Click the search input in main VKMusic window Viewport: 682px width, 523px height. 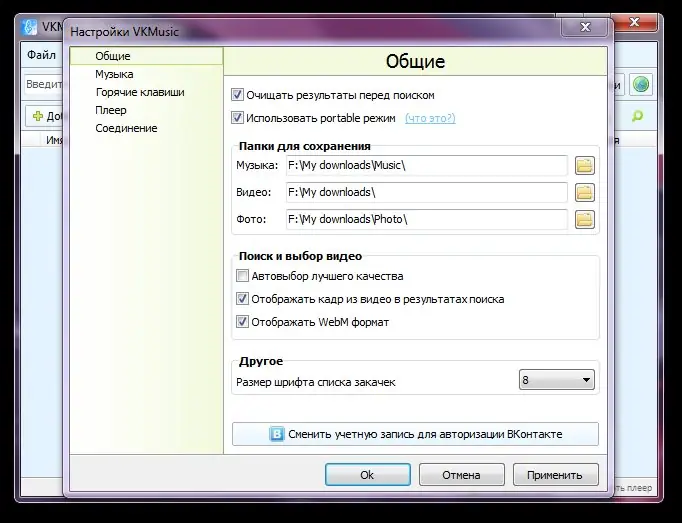pos(43,84)
